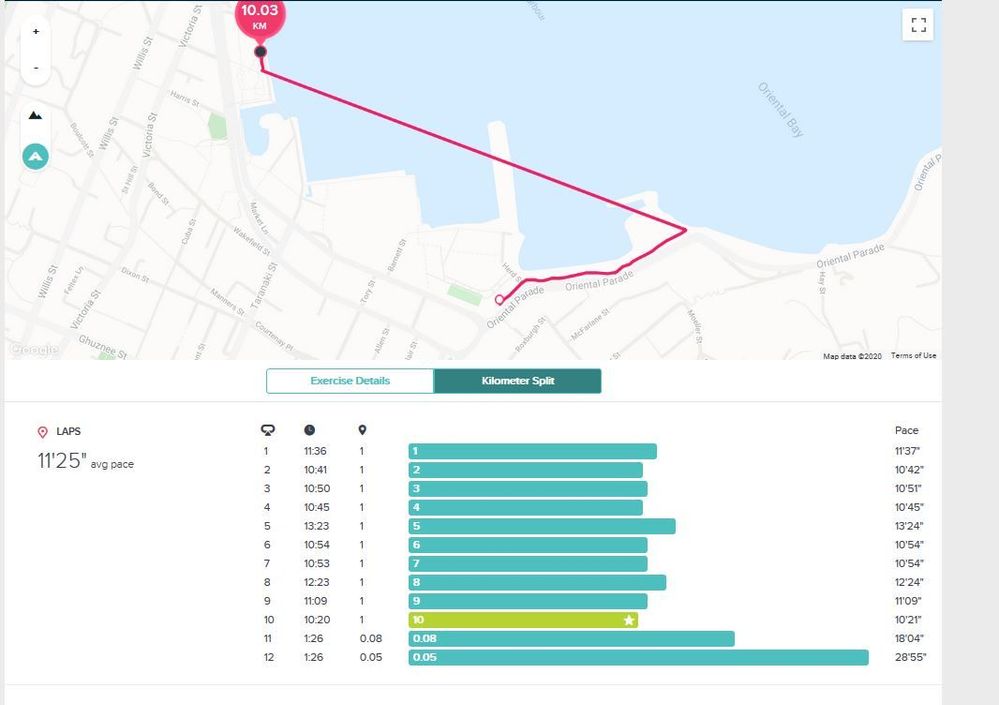Open the Terms of Use link
The height and width of the screenshot is (705, 999).
[x=913, y=355]
